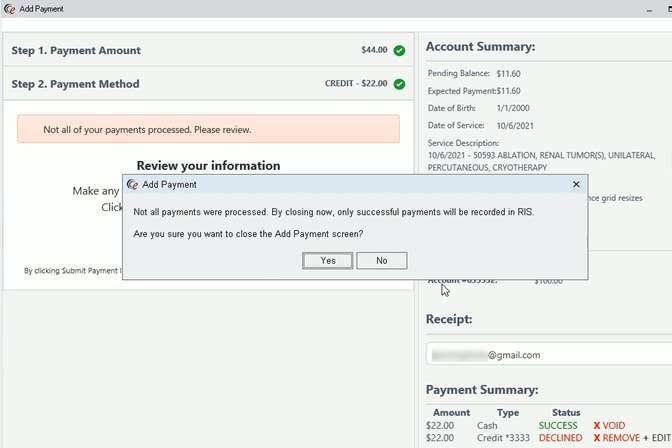Remove the declined credit *3333 payment

tap(619, 438)
